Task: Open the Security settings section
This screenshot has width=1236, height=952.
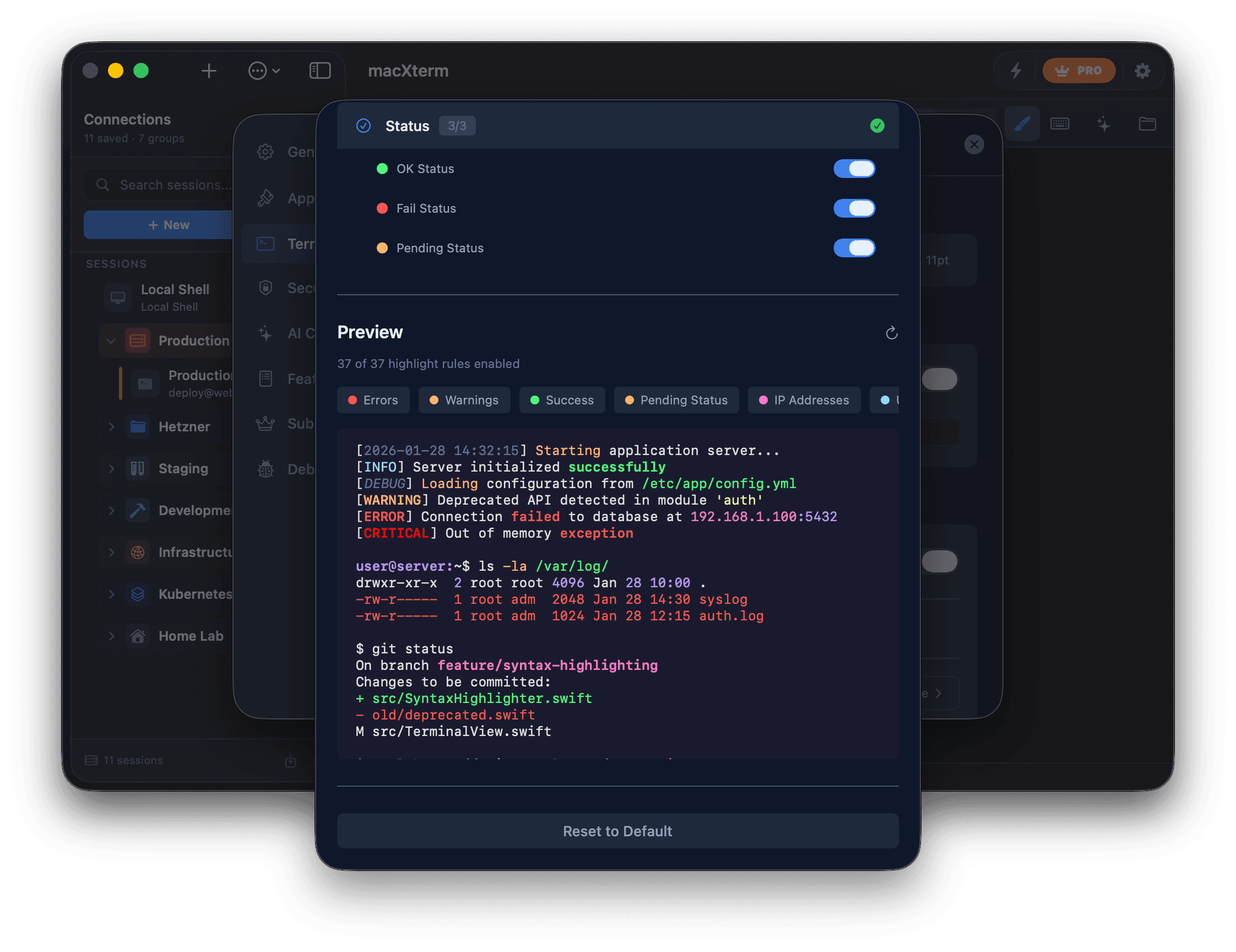Action: coord(265,288)
